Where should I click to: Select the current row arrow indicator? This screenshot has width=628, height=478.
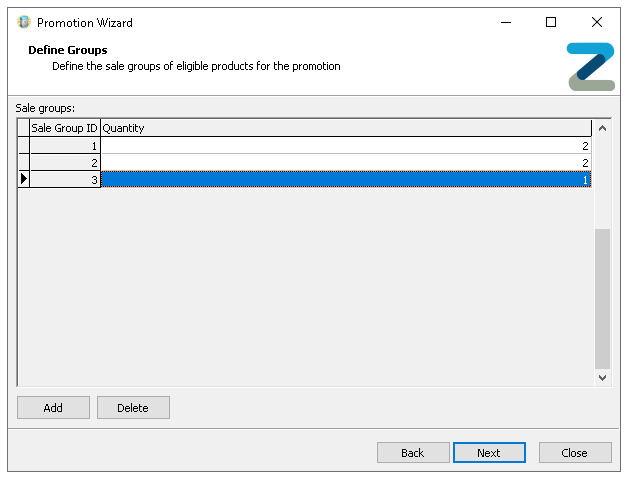pos(23,179)
